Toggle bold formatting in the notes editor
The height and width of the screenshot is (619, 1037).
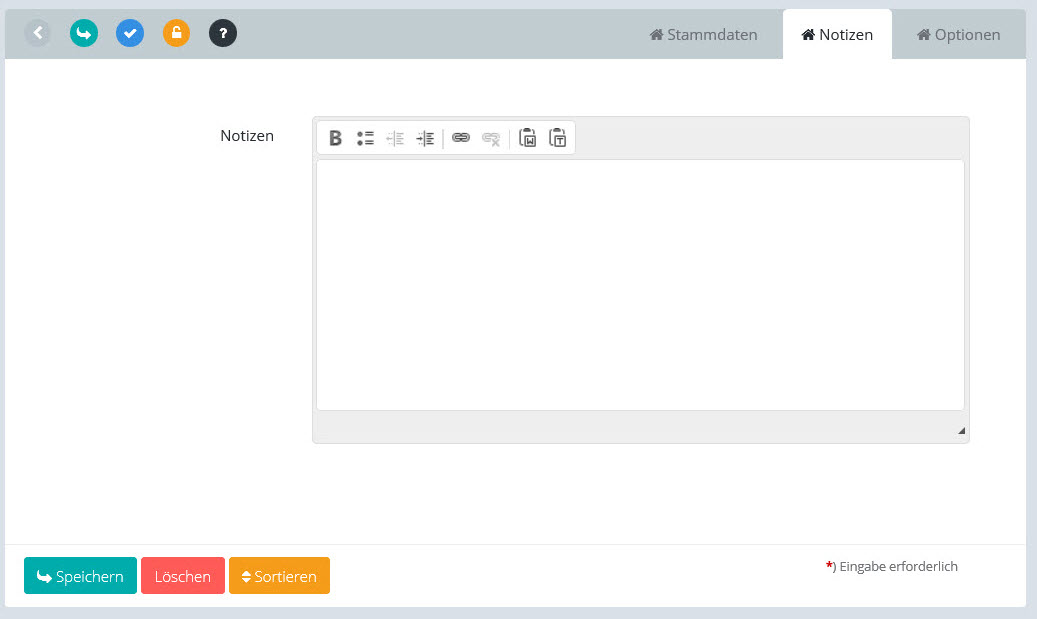coord(335,138)
